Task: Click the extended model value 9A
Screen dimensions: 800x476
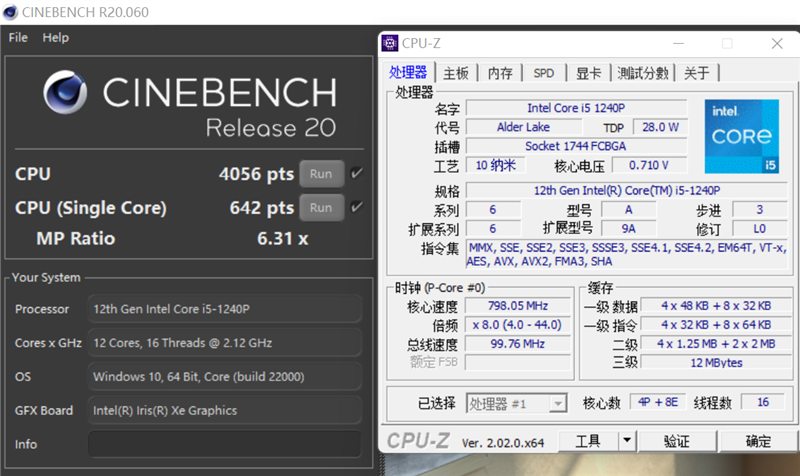Action: [x=629, y=229]
